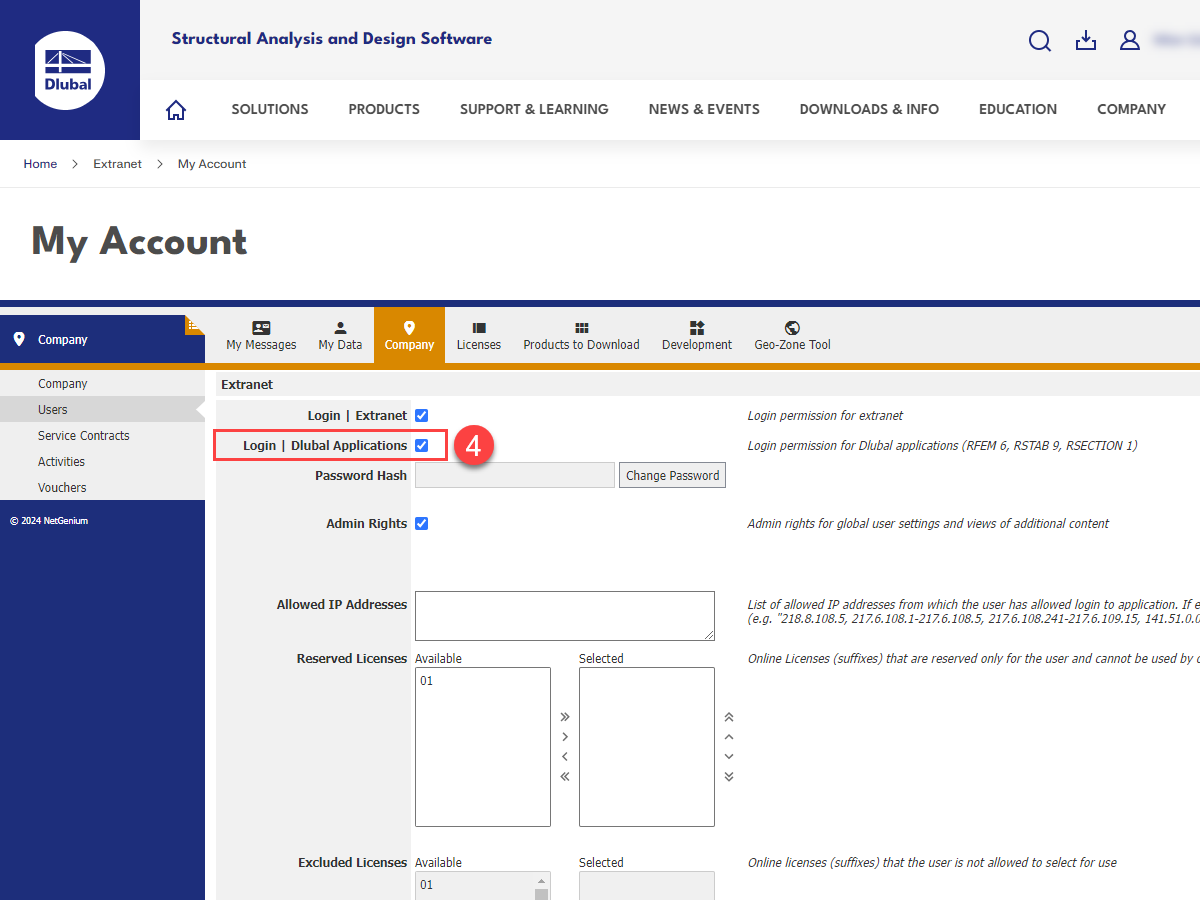Screen dimensions: 1200x900
Task: Open the SUPPORT & LEARNING menu
Action: coord(534,110)
